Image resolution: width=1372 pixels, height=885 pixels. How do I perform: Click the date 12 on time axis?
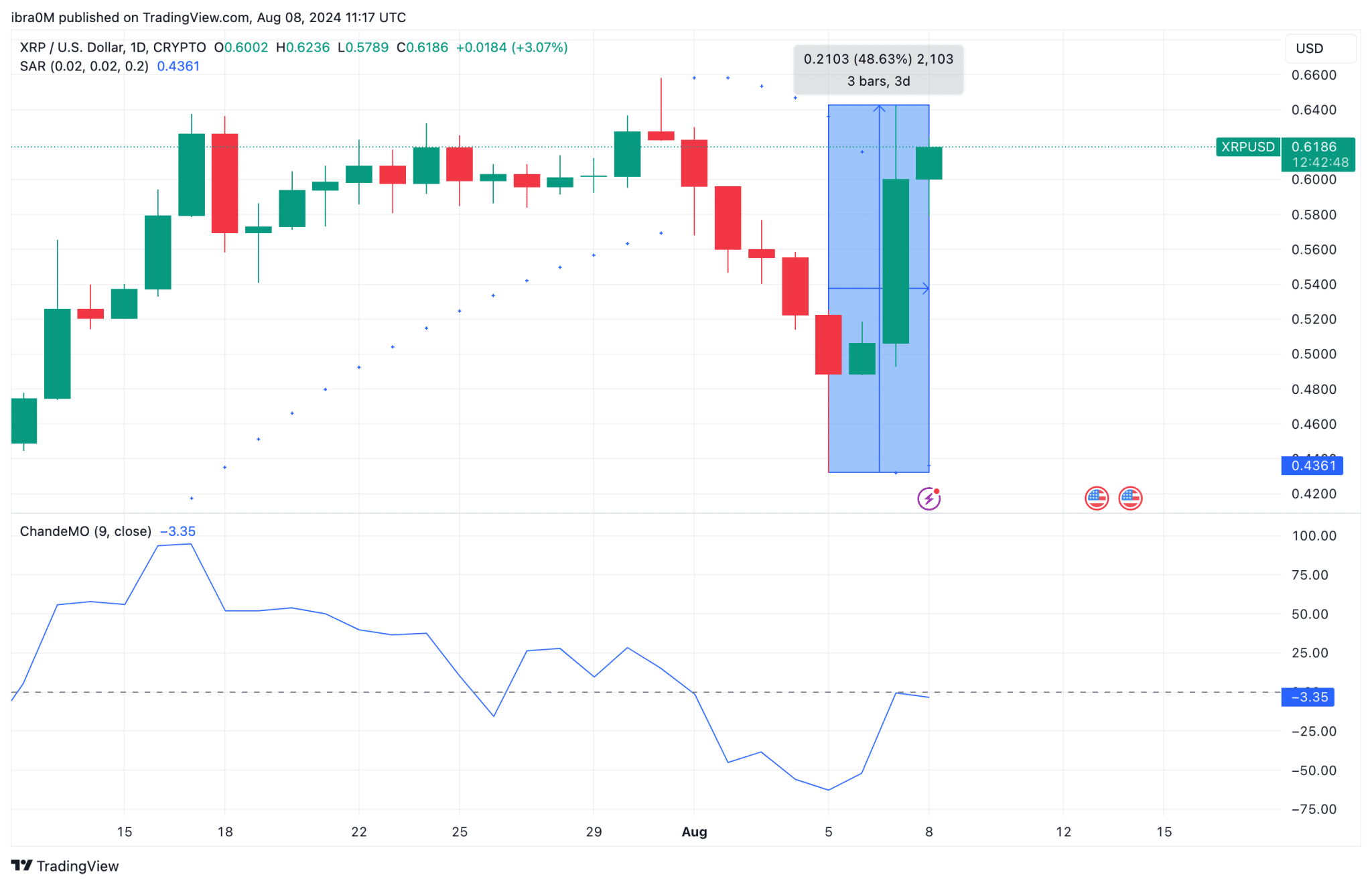coord(1064,831)
